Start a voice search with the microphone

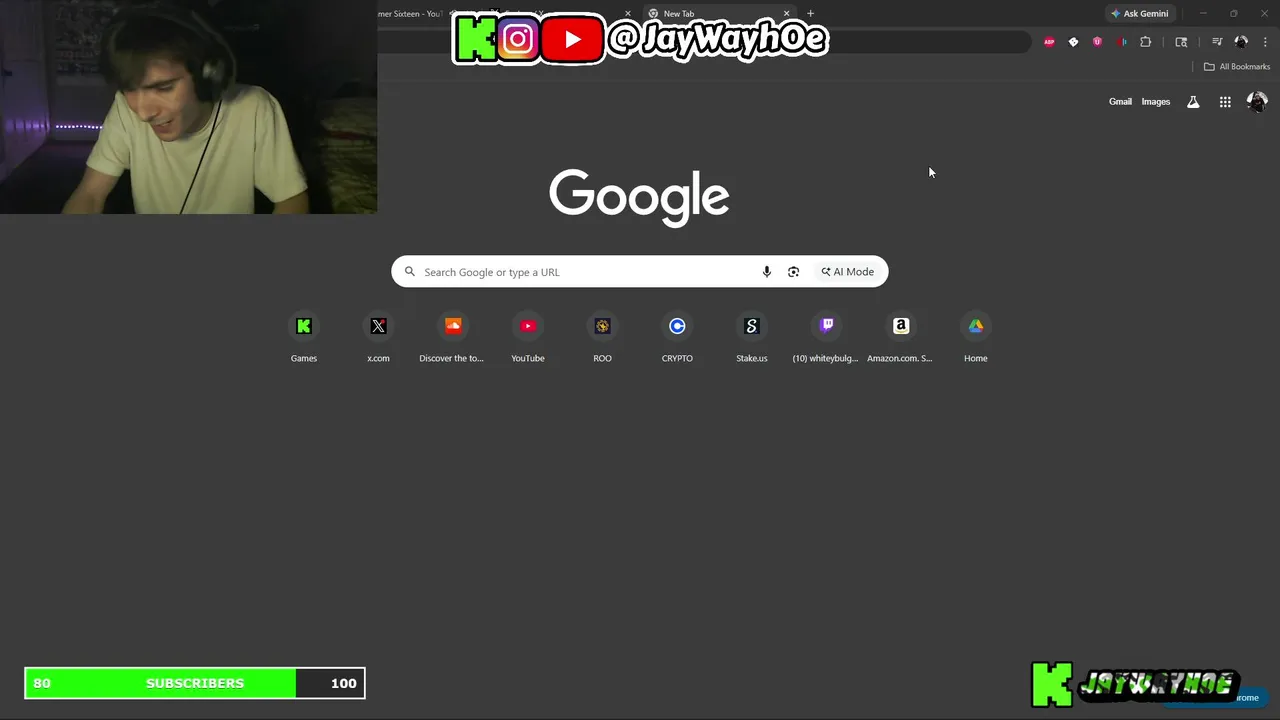click(x=767, y=272)
